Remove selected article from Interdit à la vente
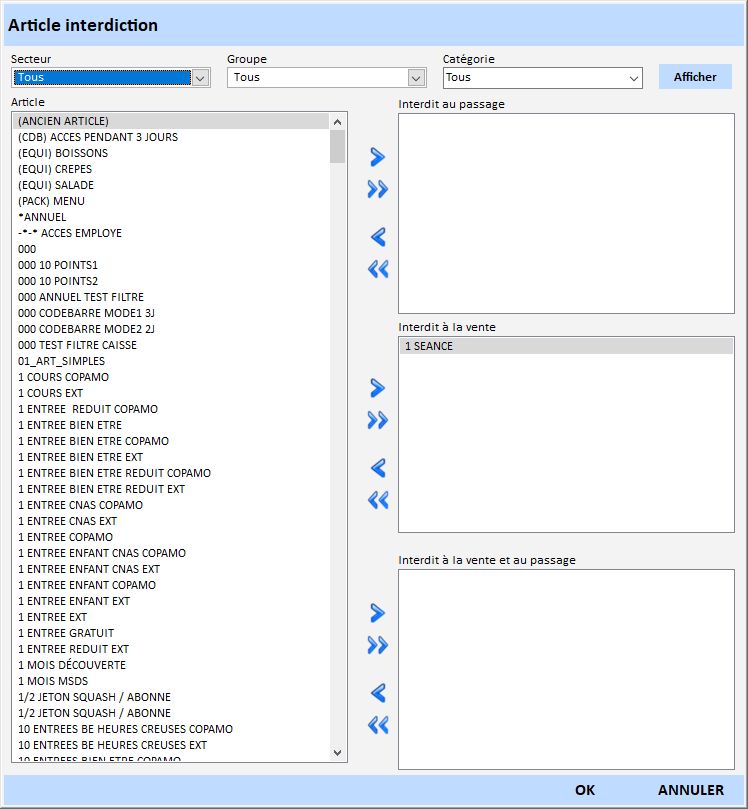Viewport: 748px width, 809px height. coord(377,468)
